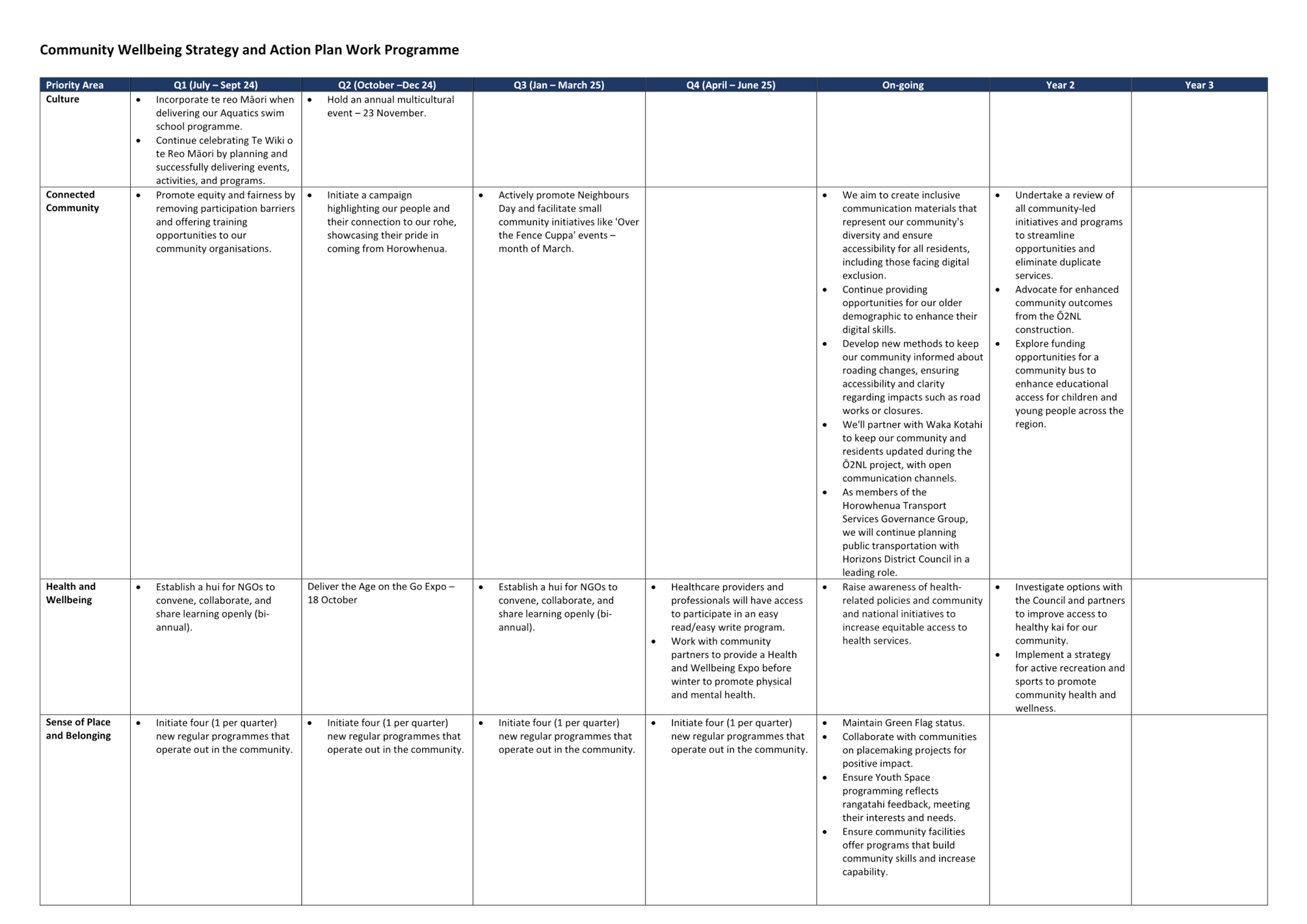
Task: Click 'We'll partner with Waka Kotahi' bullet
Action: click(912, 451)
